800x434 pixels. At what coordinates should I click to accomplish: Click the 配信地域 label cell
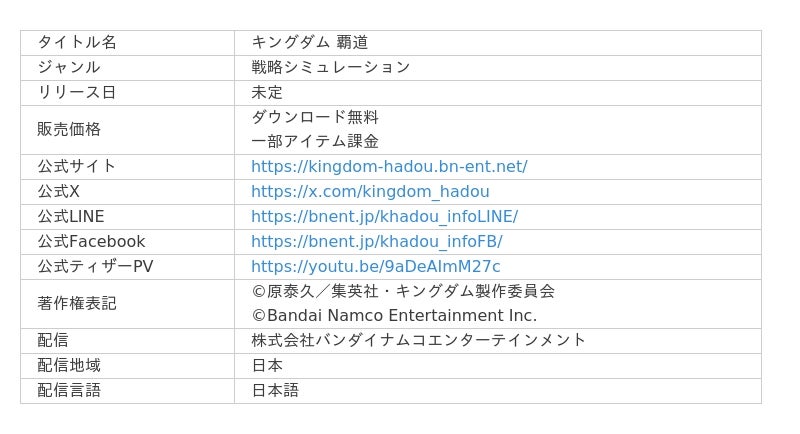pos(69,366)
